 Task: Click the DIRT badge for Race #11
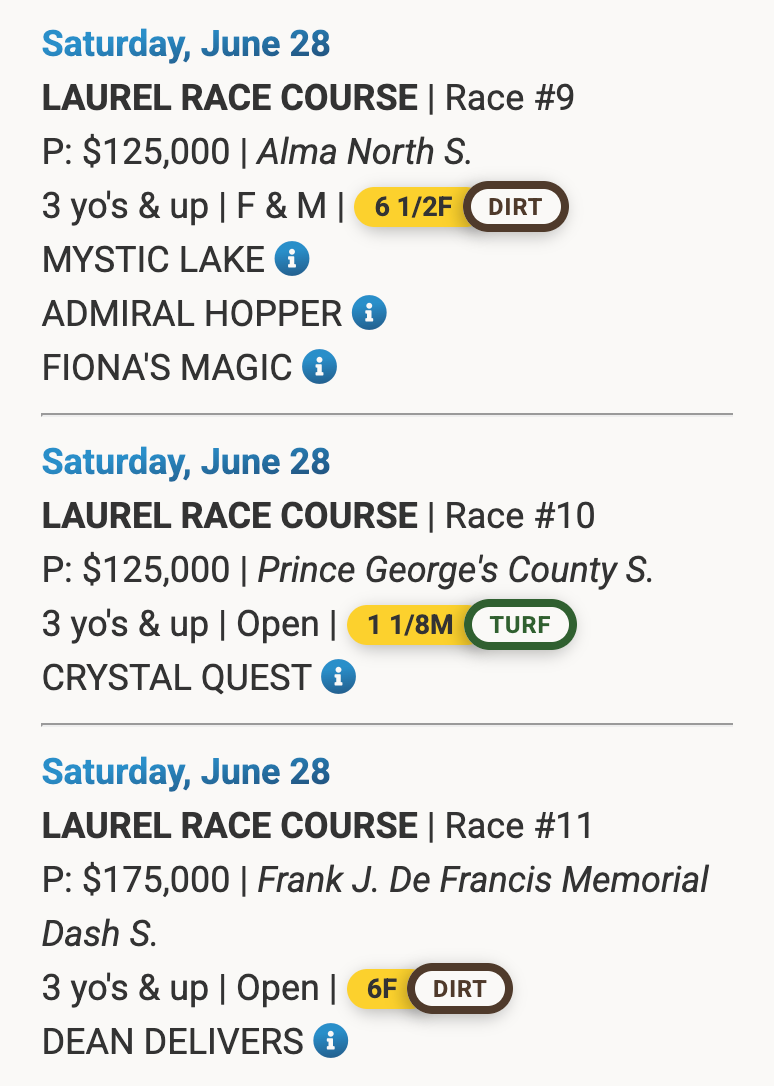click(460, 988)
